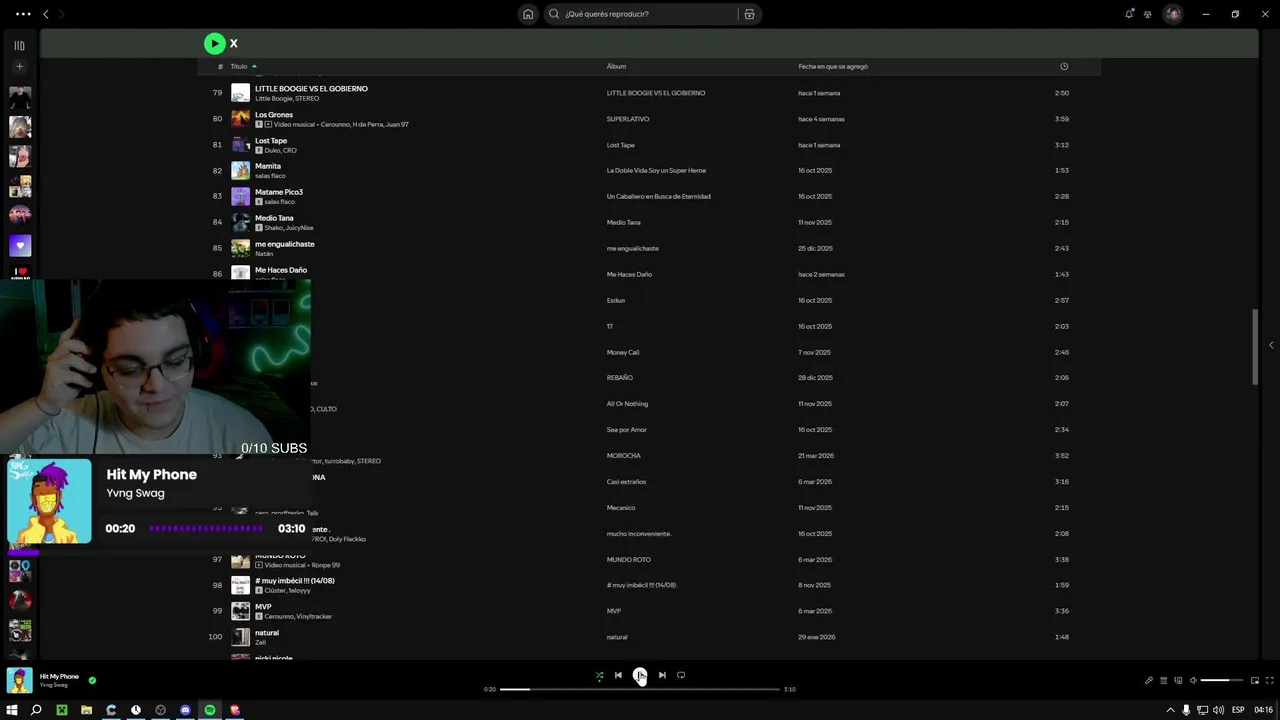Open notifications with the bell icon
The width and height of the screenshot is (1280, 720).
coord(1129,14)
